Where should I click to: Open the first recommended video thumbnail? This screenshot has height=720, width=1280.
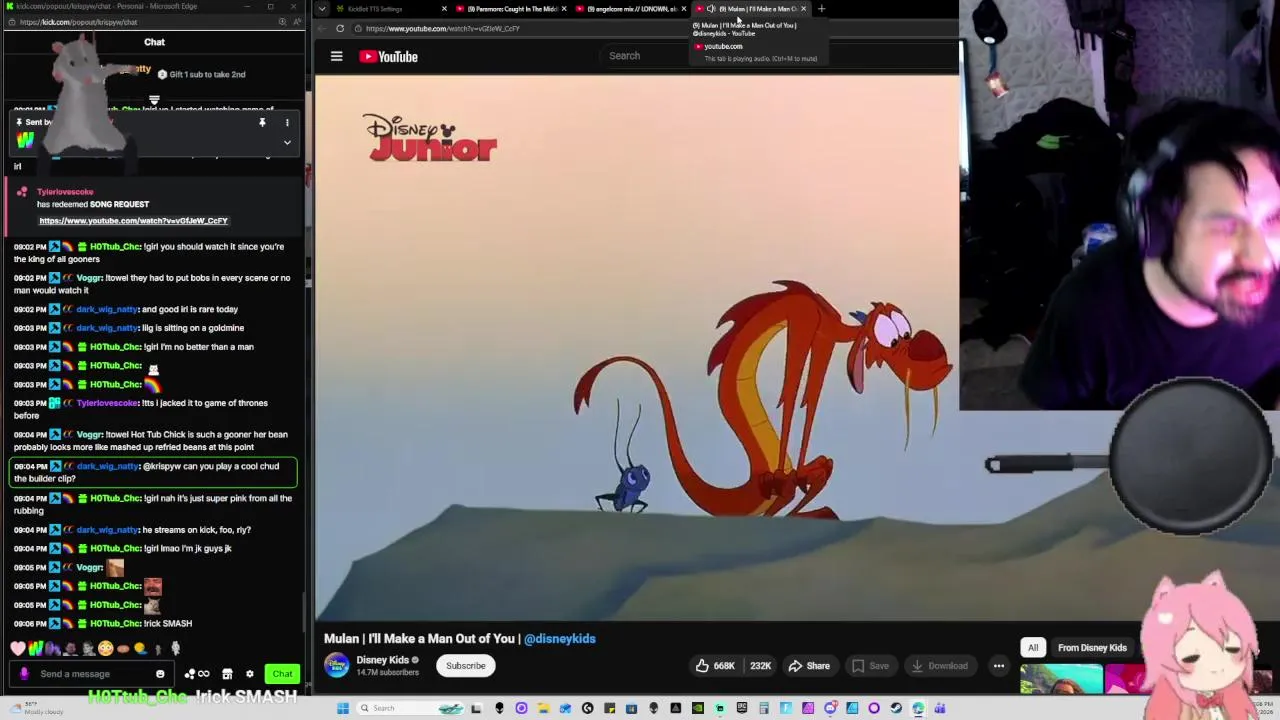pyautogui.click(x=1061, y=681)
